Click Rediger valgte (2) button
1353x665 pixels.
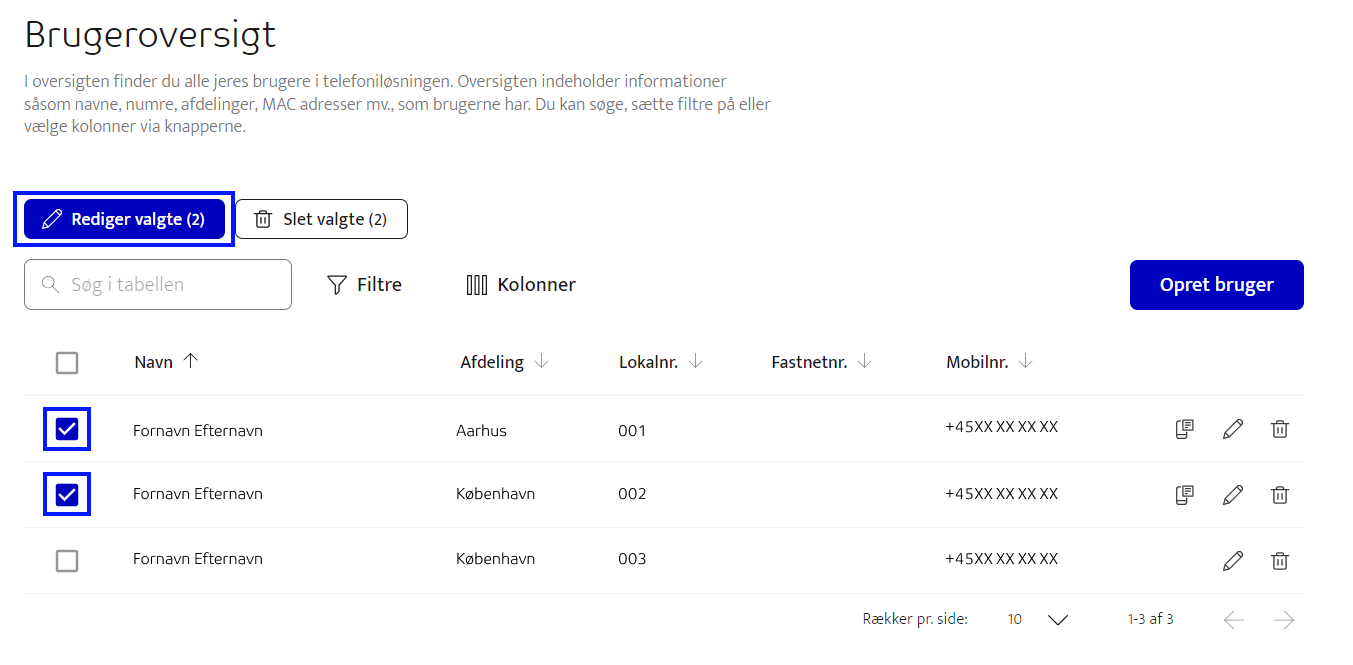tap(124, 219)
